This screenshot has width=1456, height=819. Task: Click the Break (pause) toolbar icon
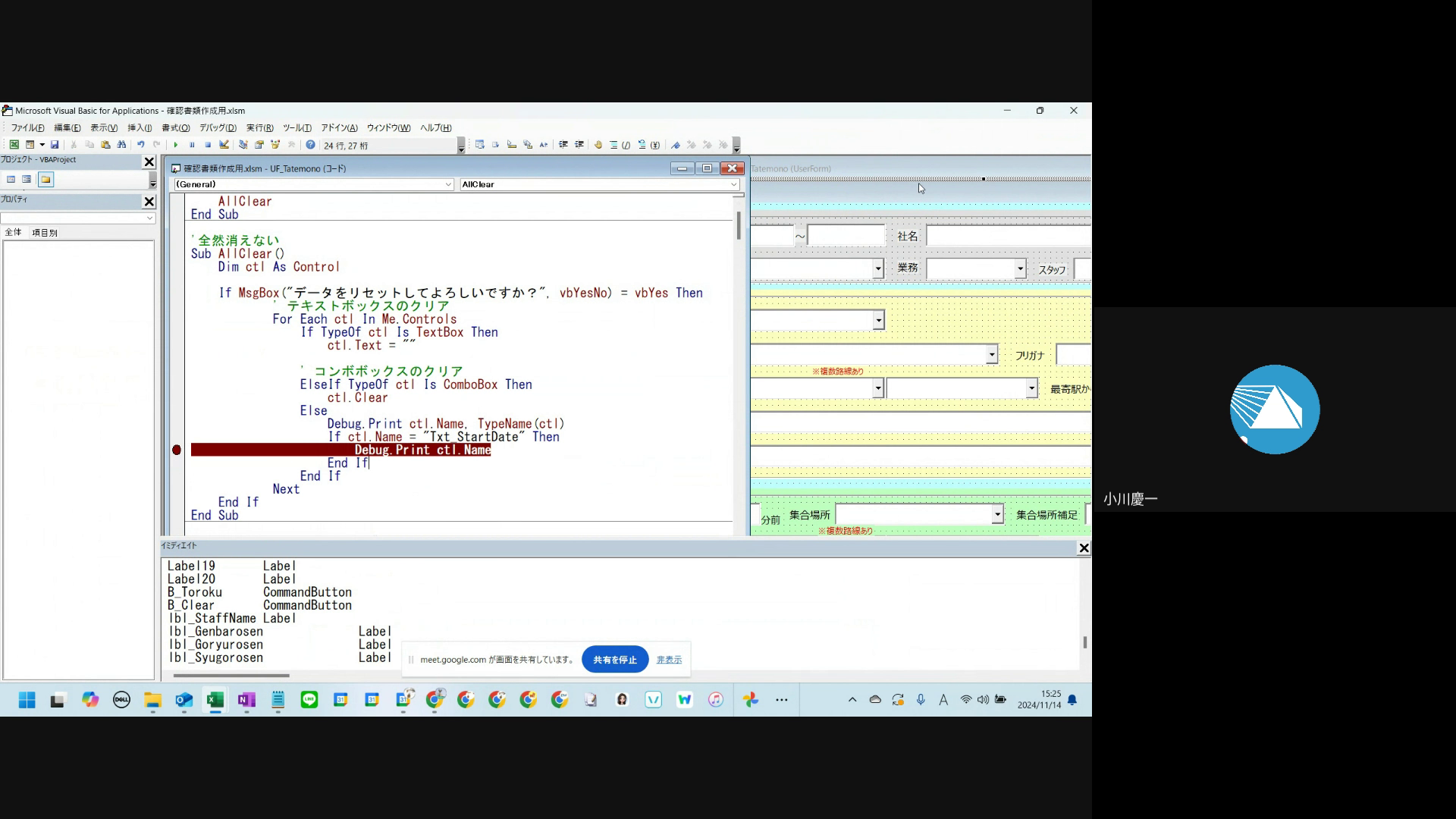coord(192,145)
